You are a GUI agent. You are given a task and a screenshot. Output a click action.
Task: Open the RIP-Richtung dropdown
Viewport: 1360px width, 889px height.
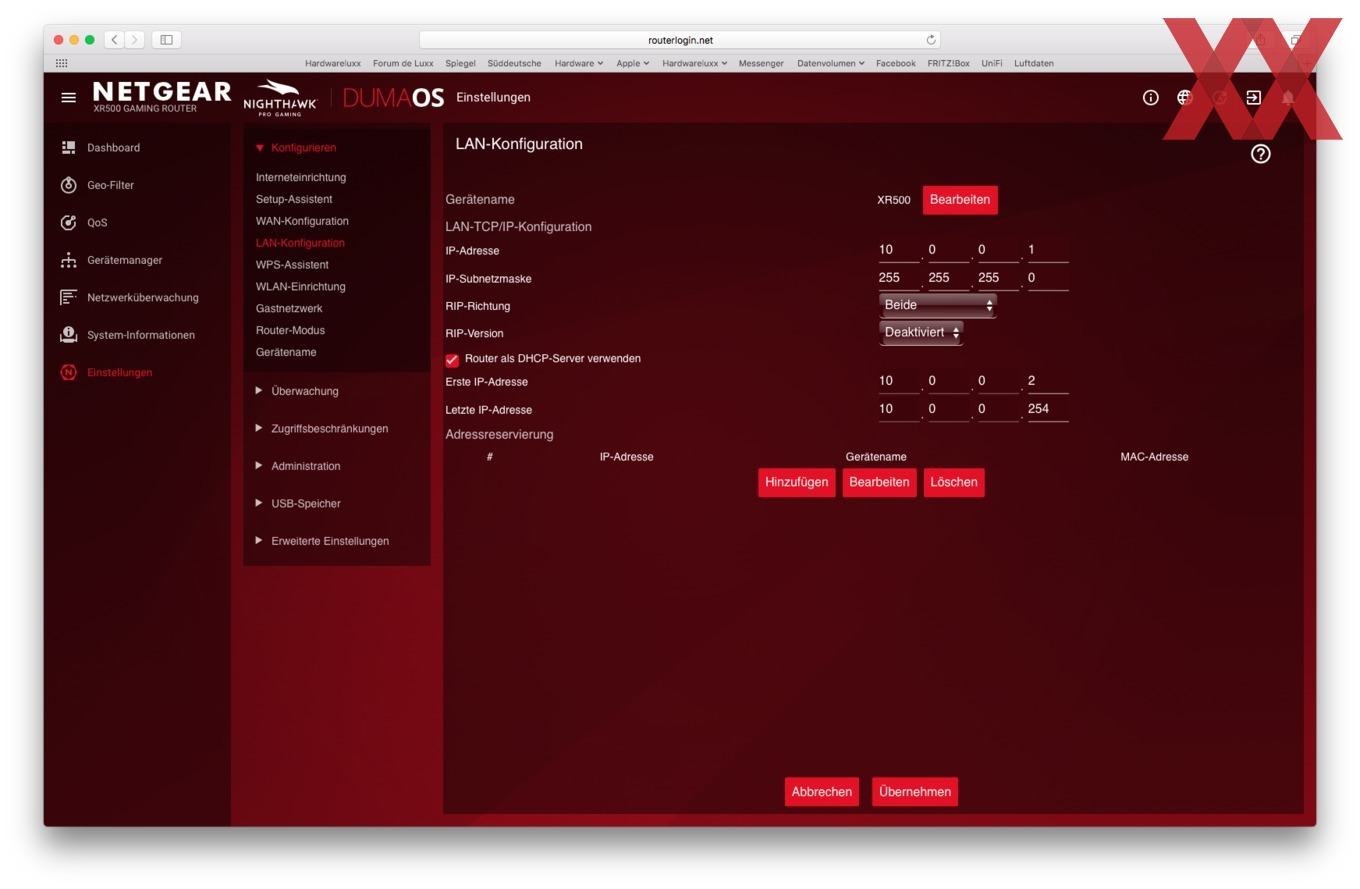937,305
